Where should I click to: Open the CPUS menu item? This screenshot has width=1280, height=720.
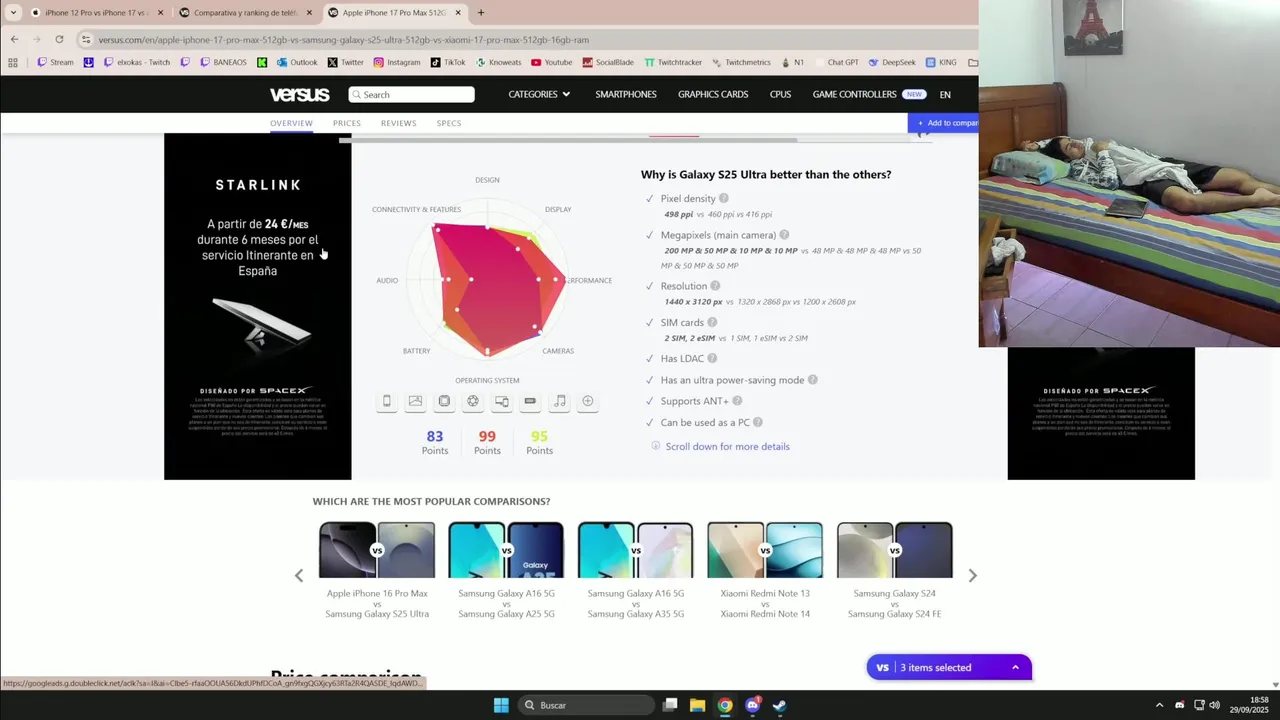[780, 94]
